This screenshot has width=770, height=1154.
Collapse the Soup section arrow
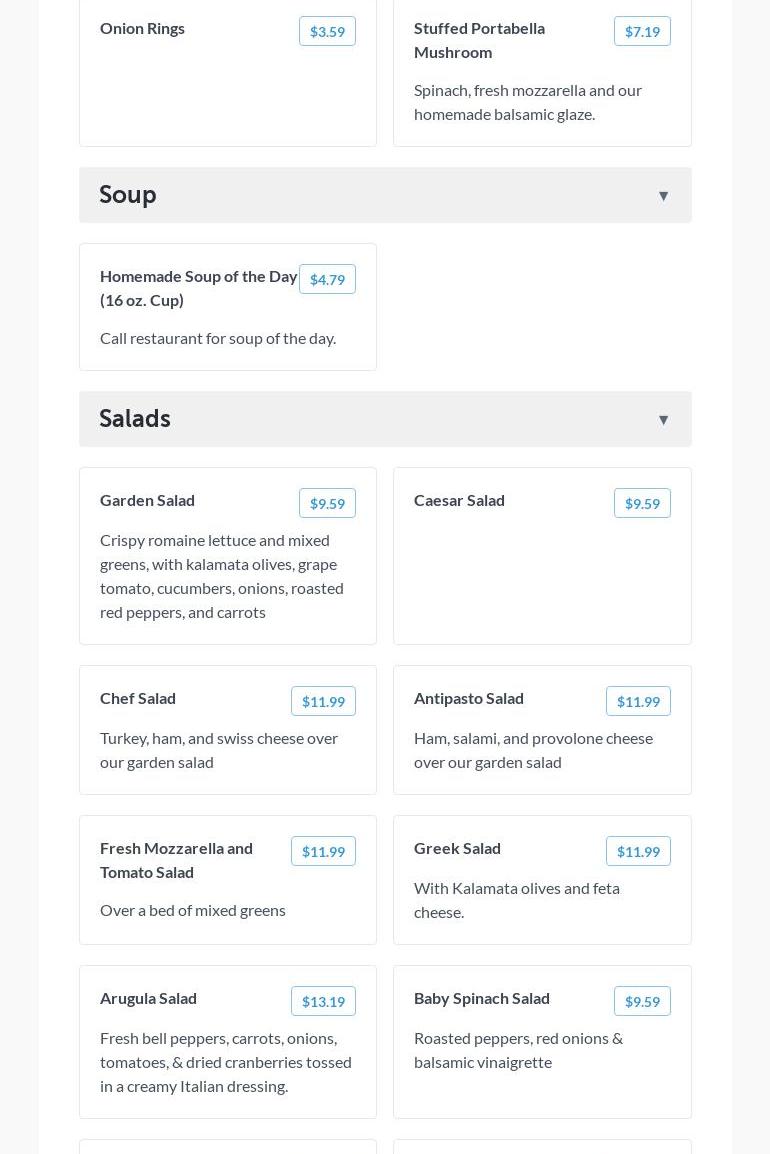click(x=663, y=196)
